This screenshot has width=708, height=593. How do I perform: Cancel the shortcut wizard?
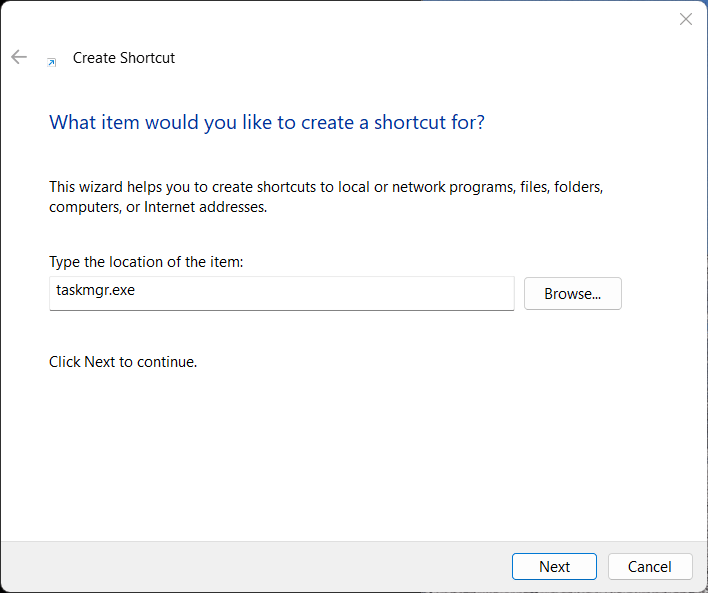click(649, 566)
